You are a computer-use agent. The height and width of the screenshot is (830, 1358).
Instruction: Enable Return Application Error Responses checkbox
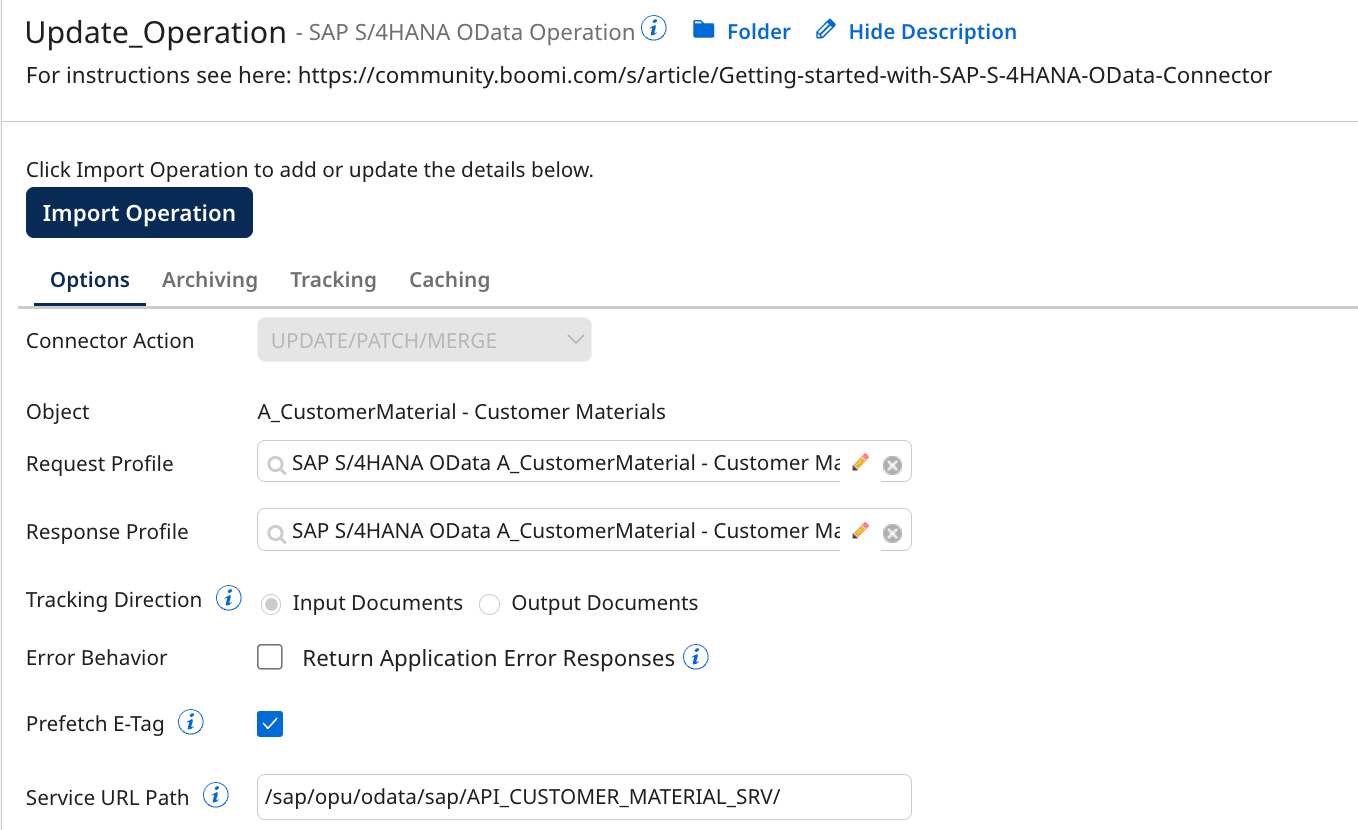pyautogui.click(x=270, y=657)
